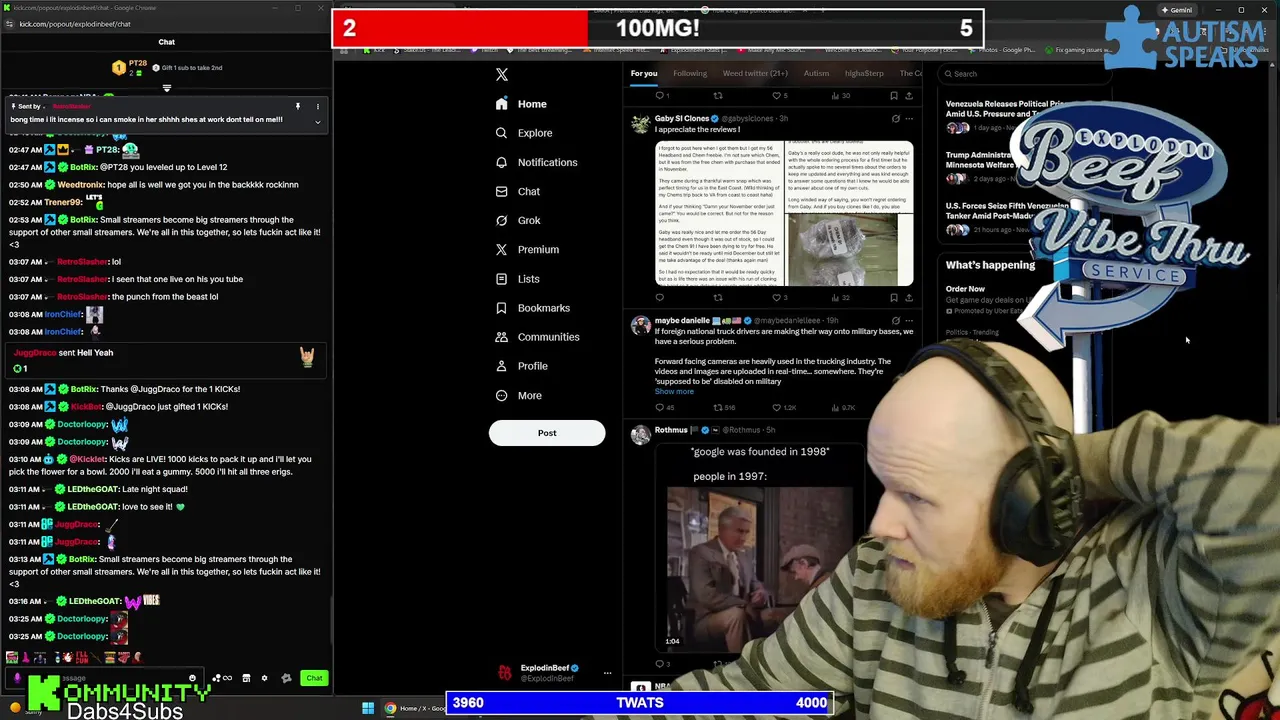Open Notifications in X sidebar

[x=536, y=162]
